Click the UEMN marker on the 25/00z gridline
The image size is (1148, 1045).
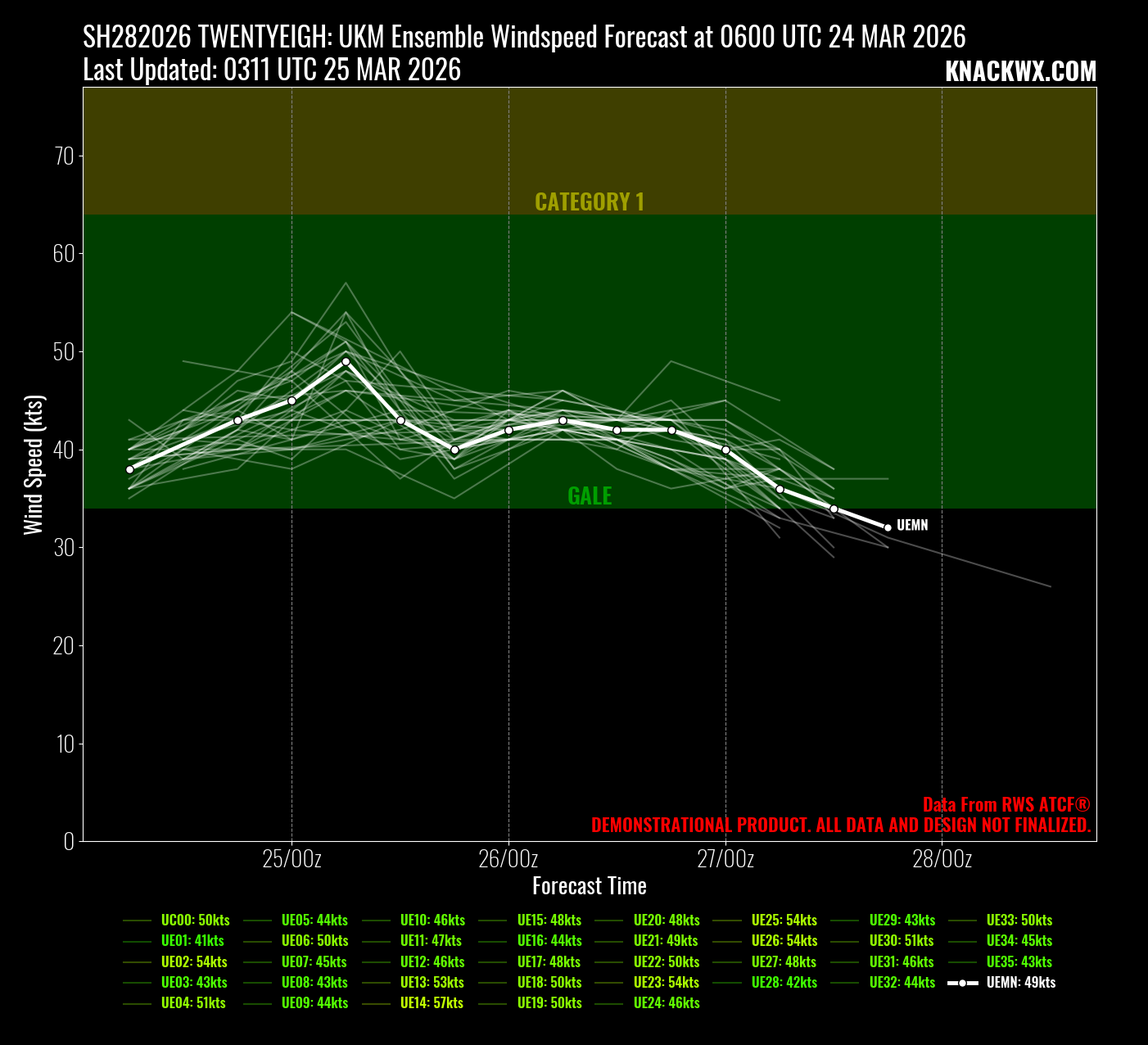292,400
